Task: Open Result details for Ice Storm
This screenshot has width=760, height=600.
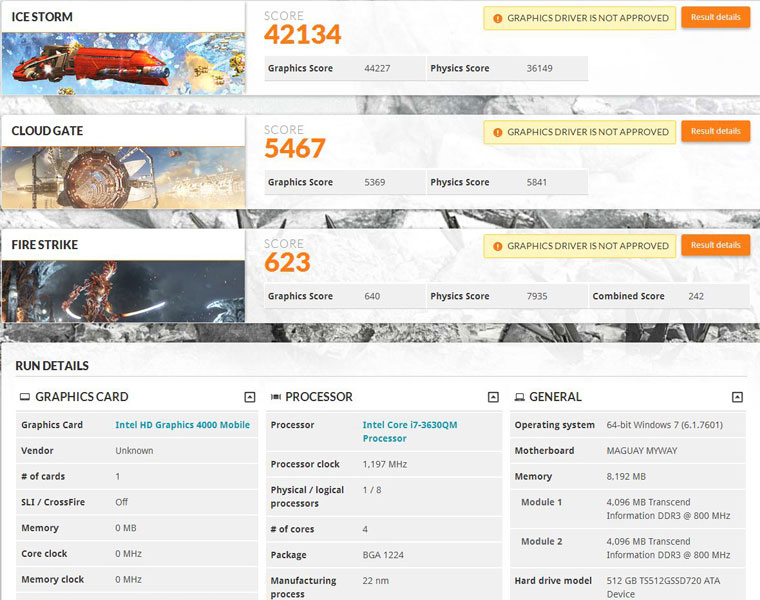Action: (715, 18)
